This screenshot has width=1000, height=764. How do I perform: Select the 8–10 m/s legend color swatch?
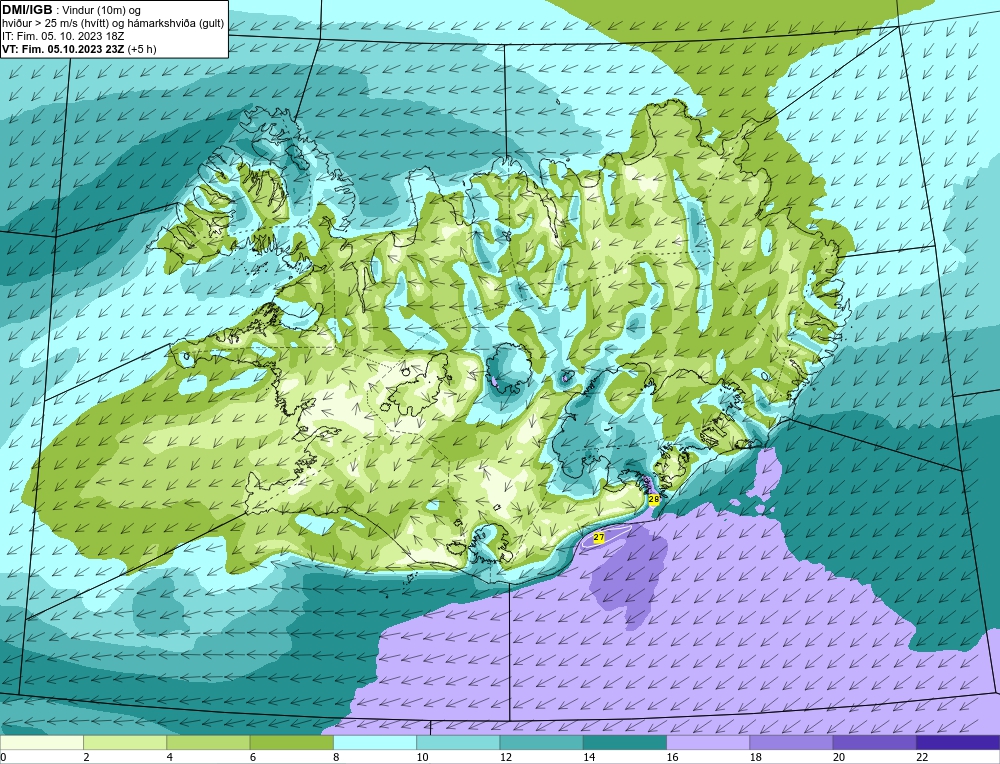(375, 743)
